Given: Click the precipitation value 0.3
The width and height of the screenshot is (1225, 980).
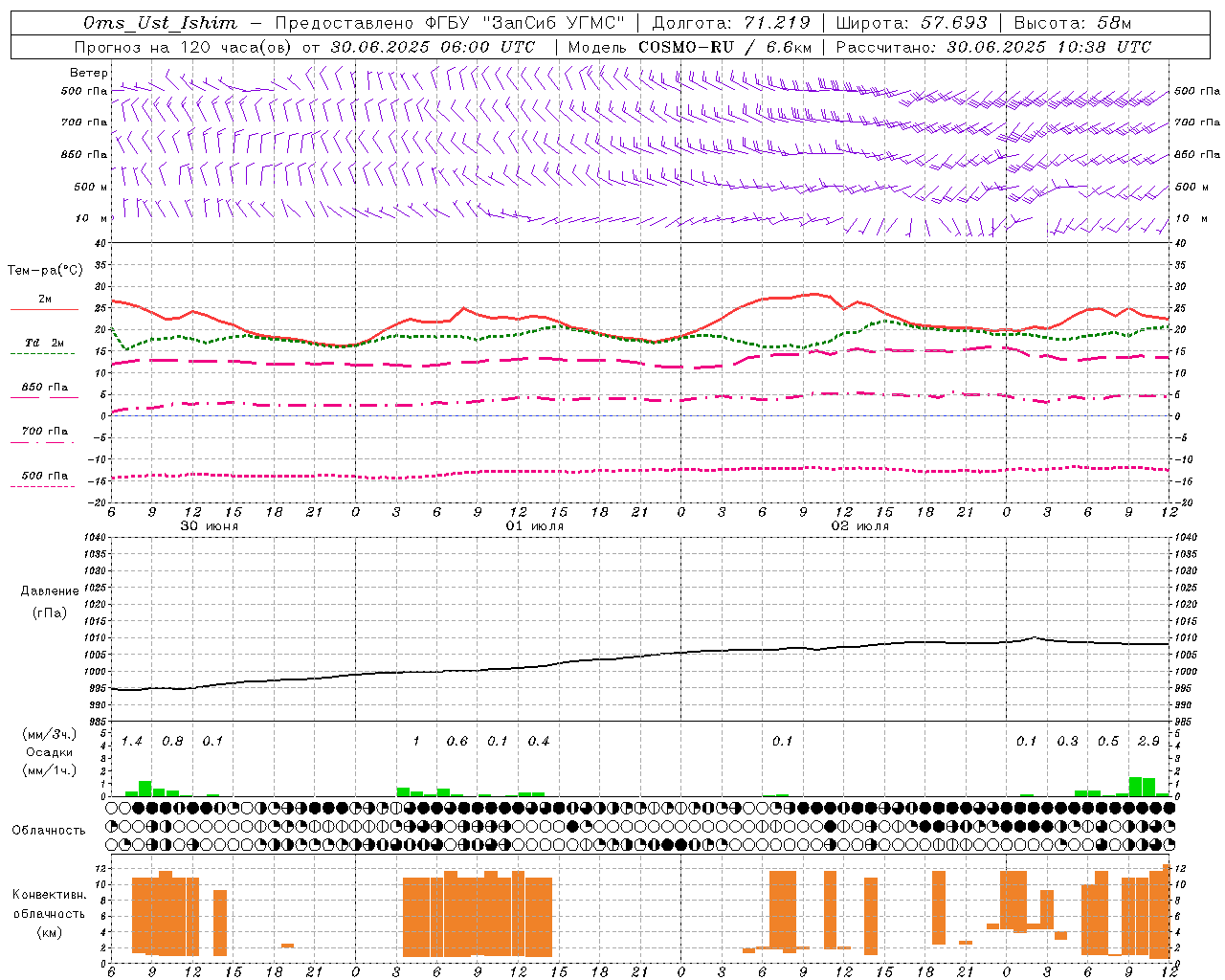Looking at the screenshot, I should pos(1067,741).
